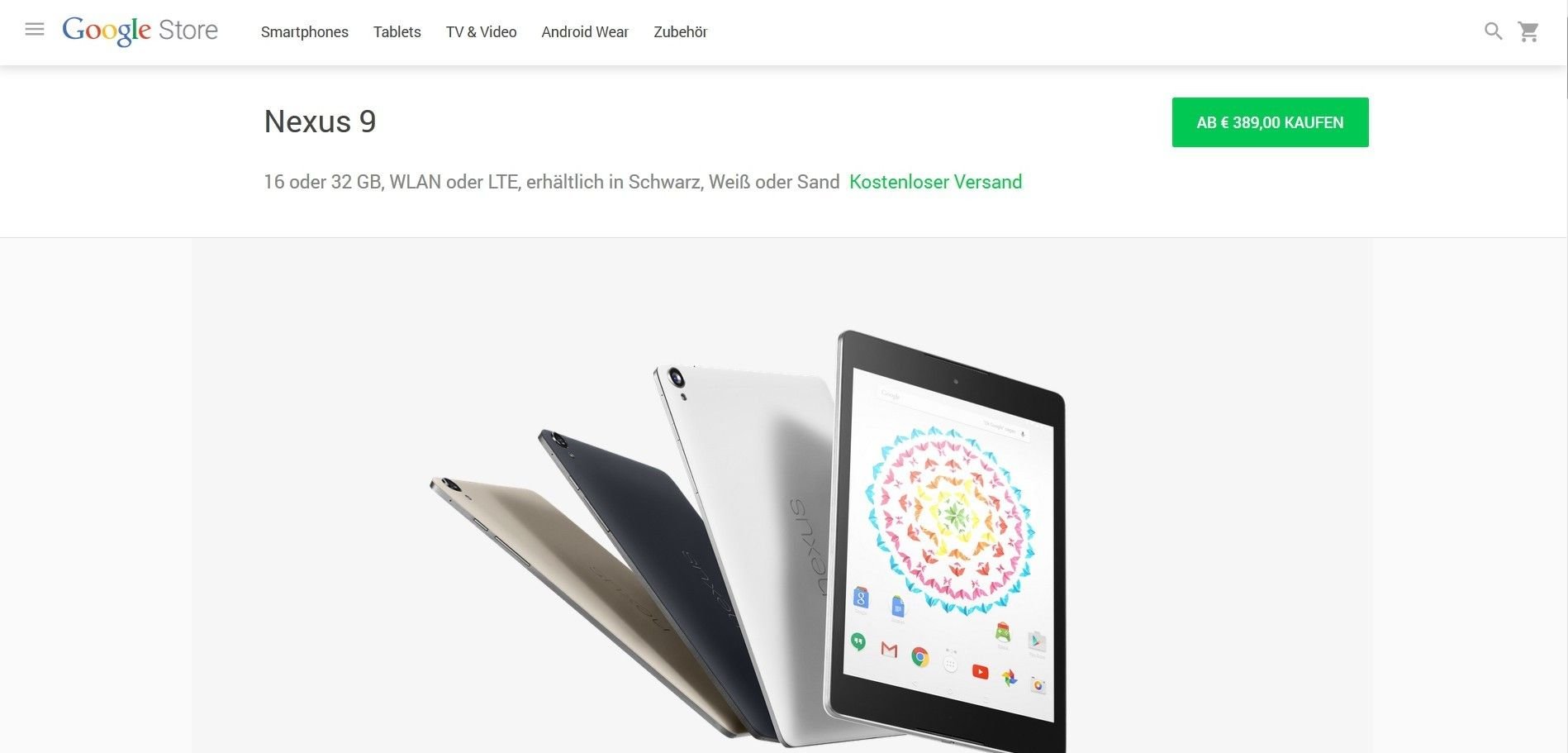Open the hamburger navigation menu

click(x=35, y=30)
